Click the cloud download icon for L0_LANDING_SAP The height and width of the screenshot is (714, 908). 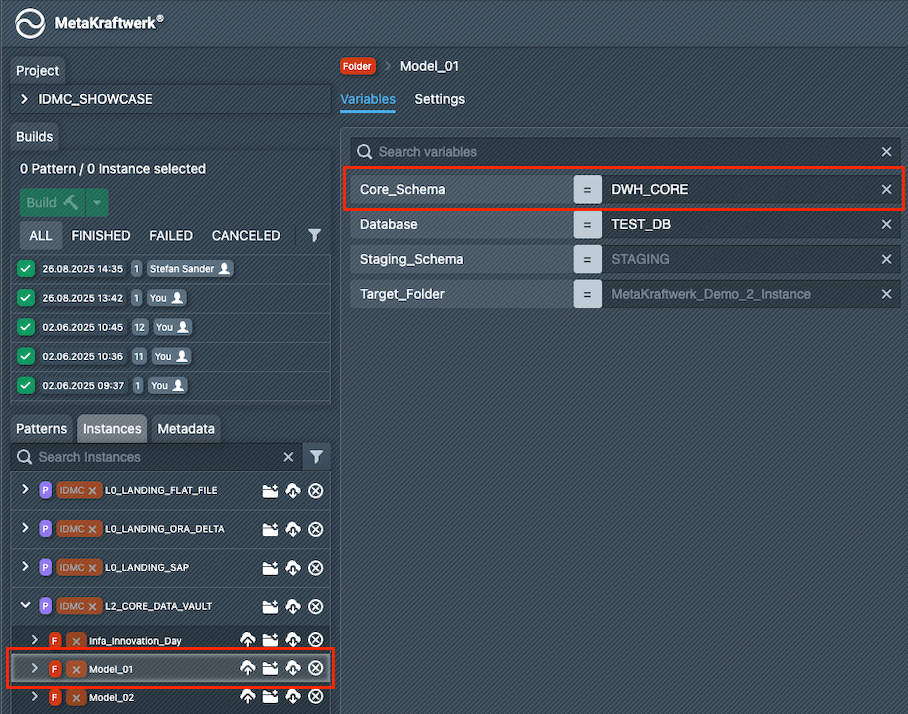coord(293,568)
